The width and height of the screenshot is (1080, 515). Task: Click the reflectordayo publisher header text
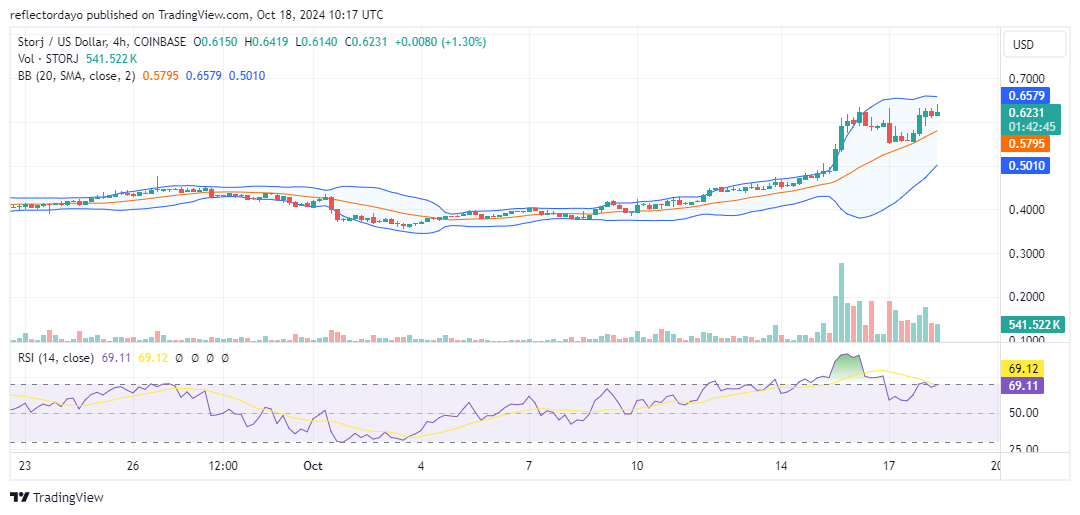pyautogui.click(x=196, y=14)
